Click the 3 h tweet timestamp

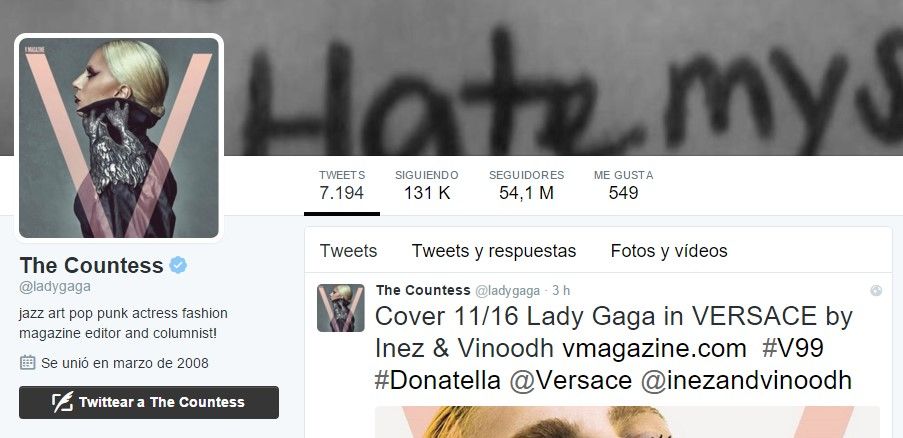coord(561,291)
